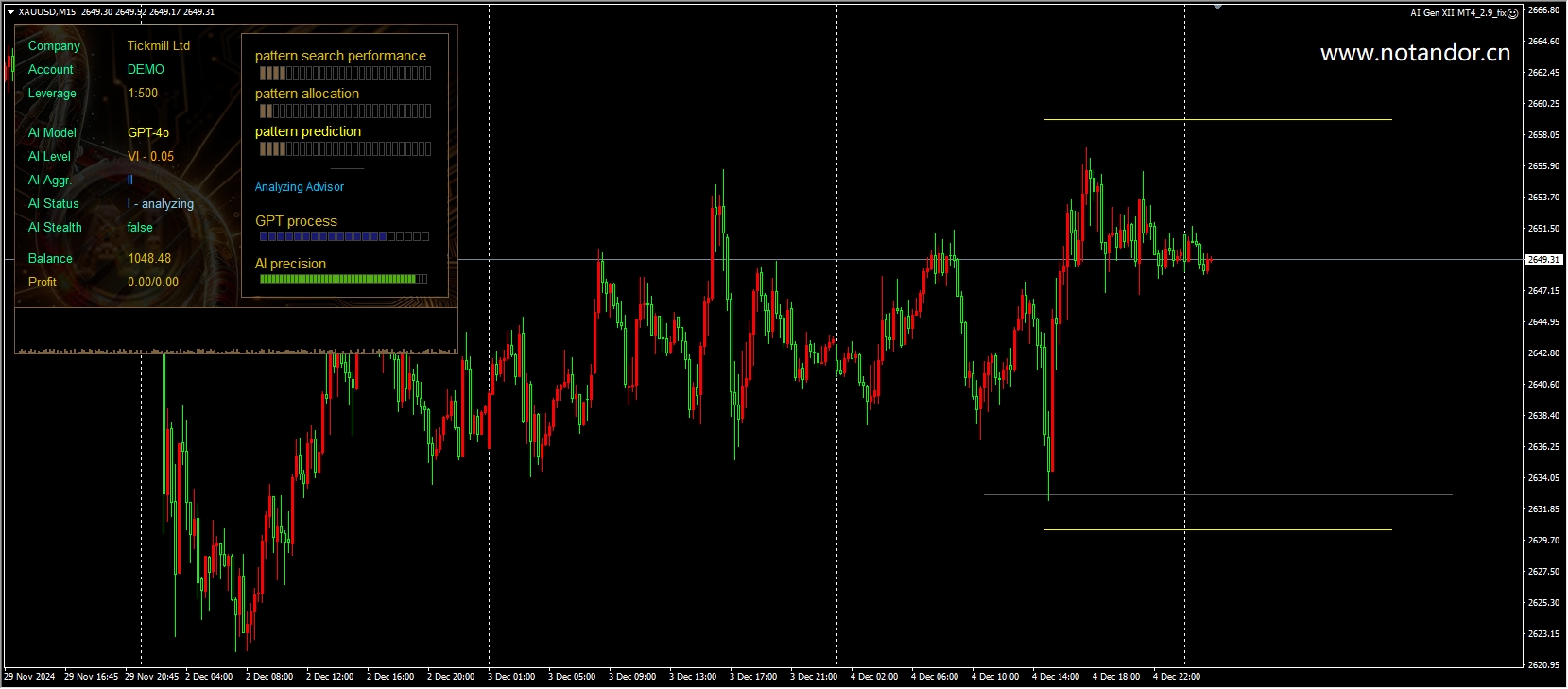
Task: Click the AI Level VI - 0.05 value
Action: pyautogui.click(x=150, y=157)
